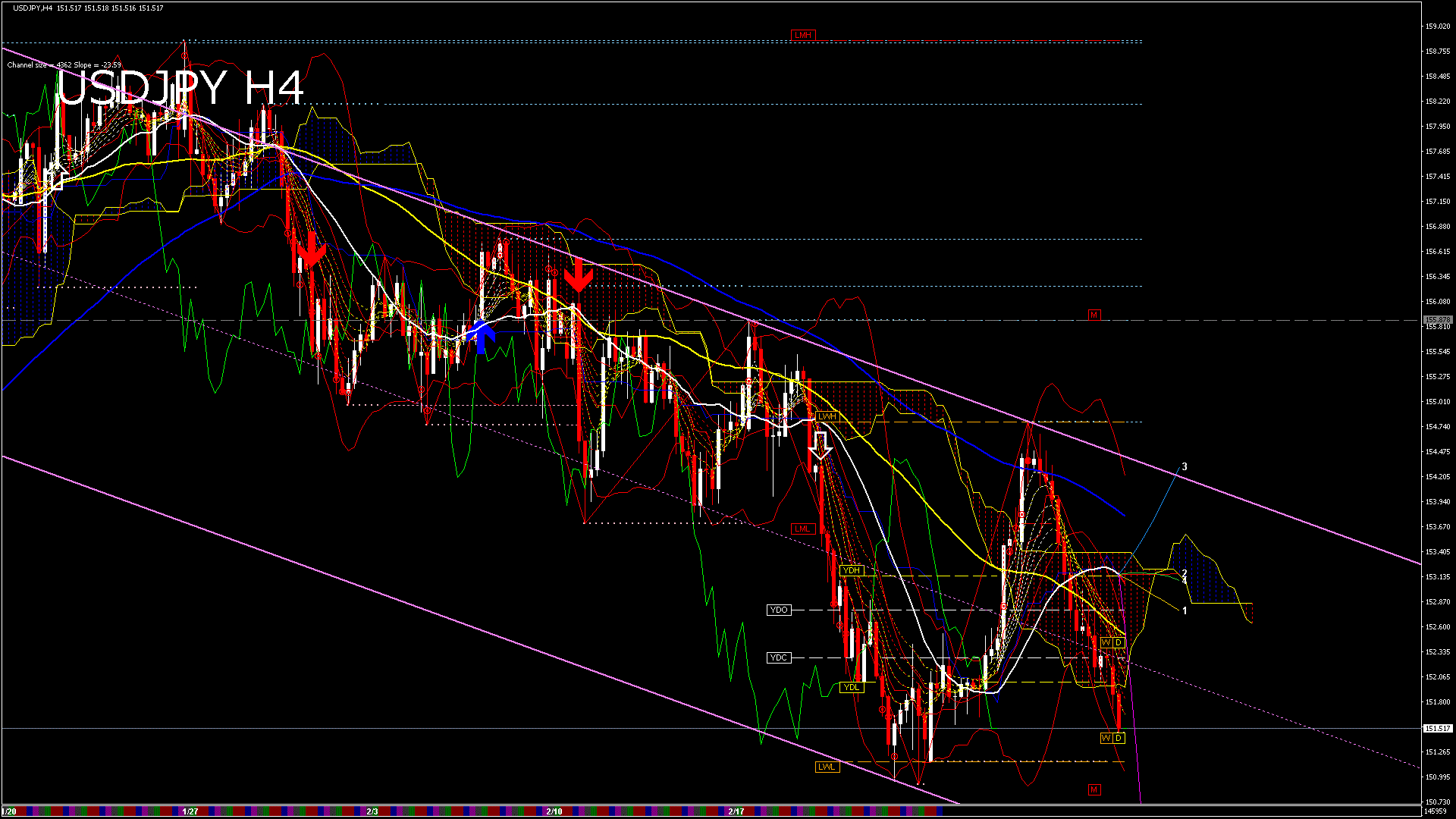
Task: Click the blue up arrow signal marker
Action: point(482,337)
